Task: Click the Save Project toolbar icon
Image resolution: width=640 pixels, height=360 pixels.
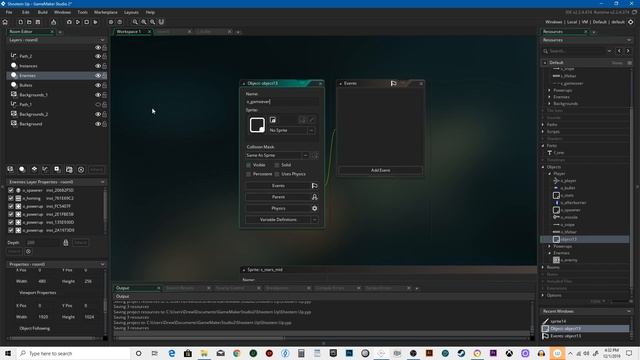Action: (38, 22)
